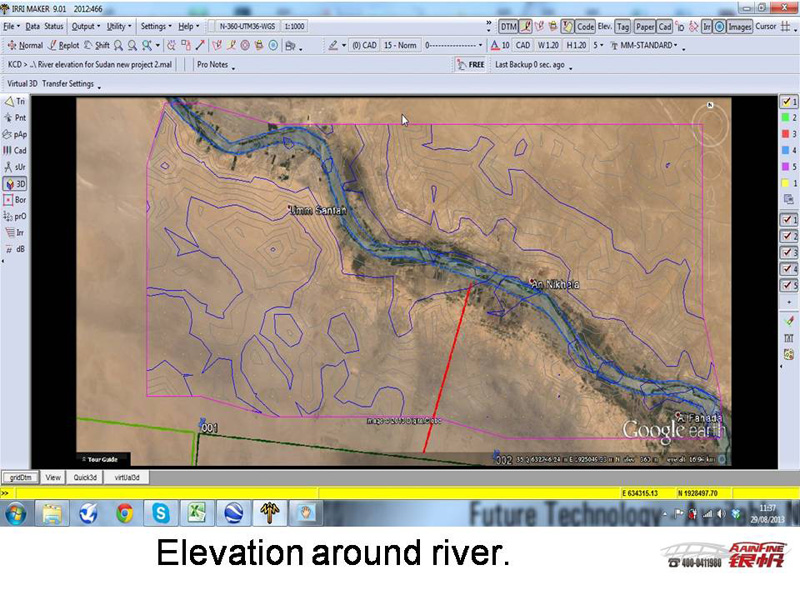
Task: Open the Output menu dropdown
Action: pyautogui.click(x=86, y=26)
